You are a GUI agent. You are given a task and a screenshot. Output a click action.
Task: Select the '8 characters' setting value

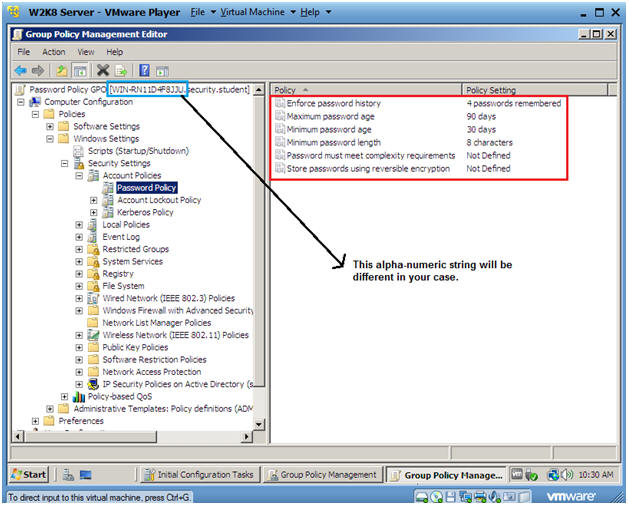click(x=489, y=143)
